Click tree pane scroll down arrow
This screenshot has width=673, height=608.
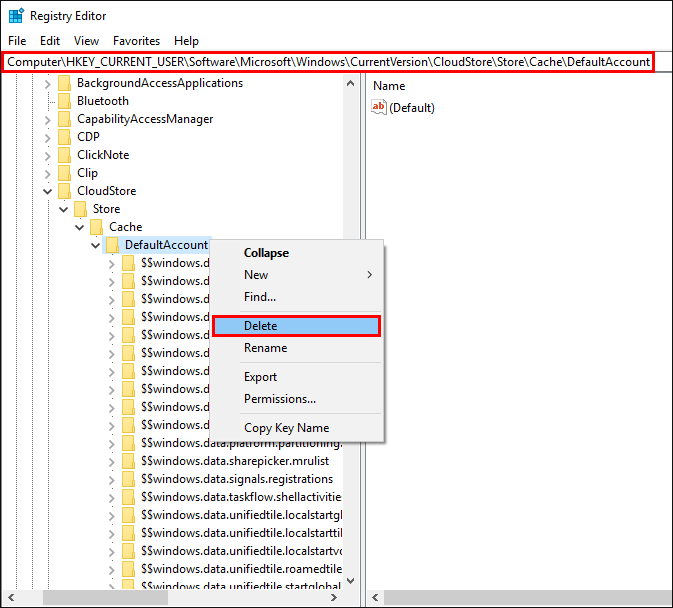tap(351, 581)
